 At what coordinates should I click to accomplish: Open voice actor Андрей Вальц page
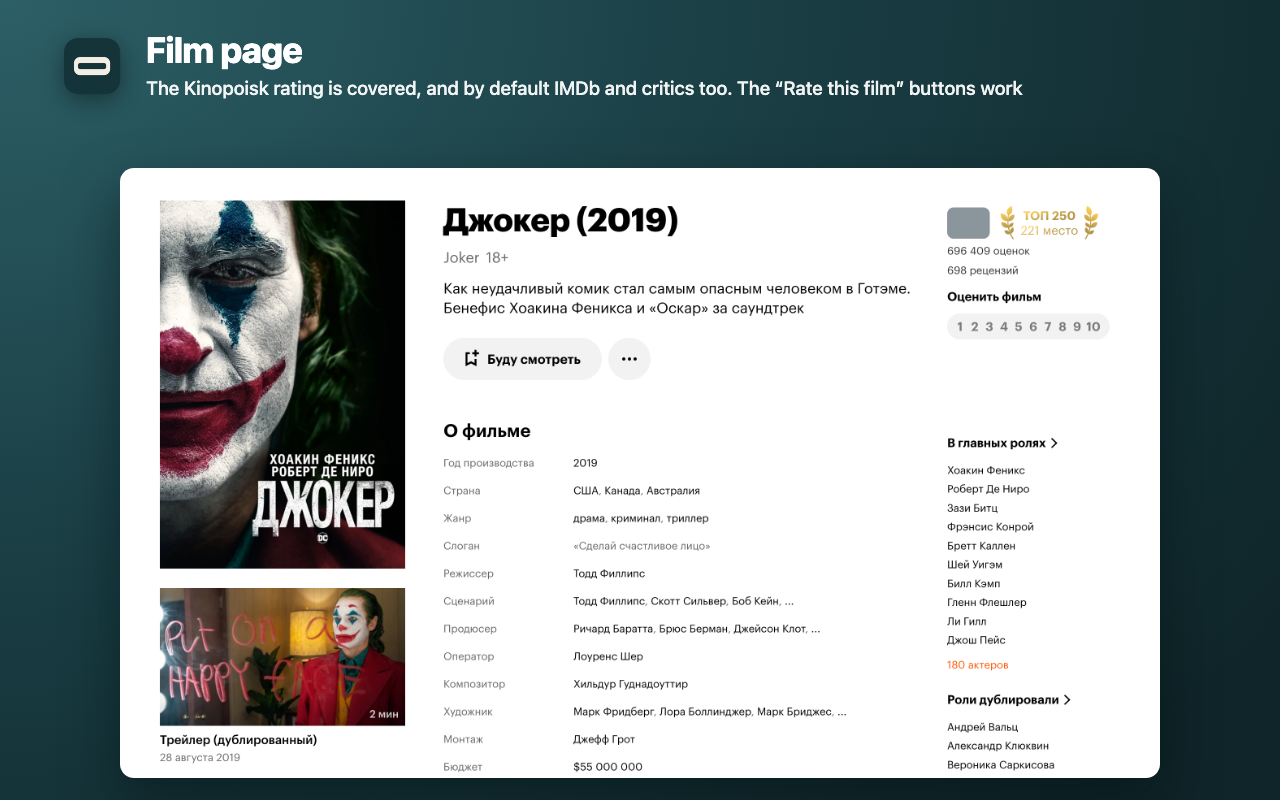coord(982,727)
